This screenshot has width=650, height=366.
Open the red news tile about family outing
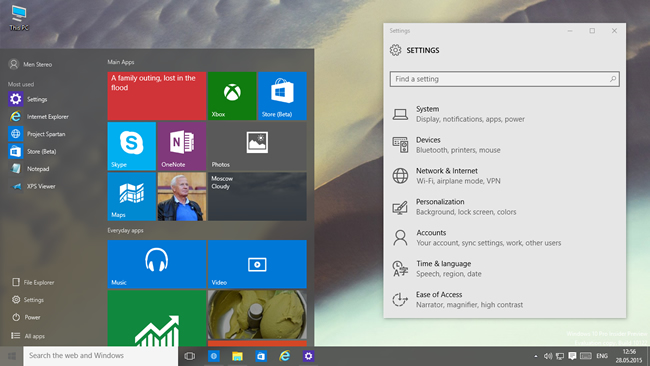coord(157,96)
